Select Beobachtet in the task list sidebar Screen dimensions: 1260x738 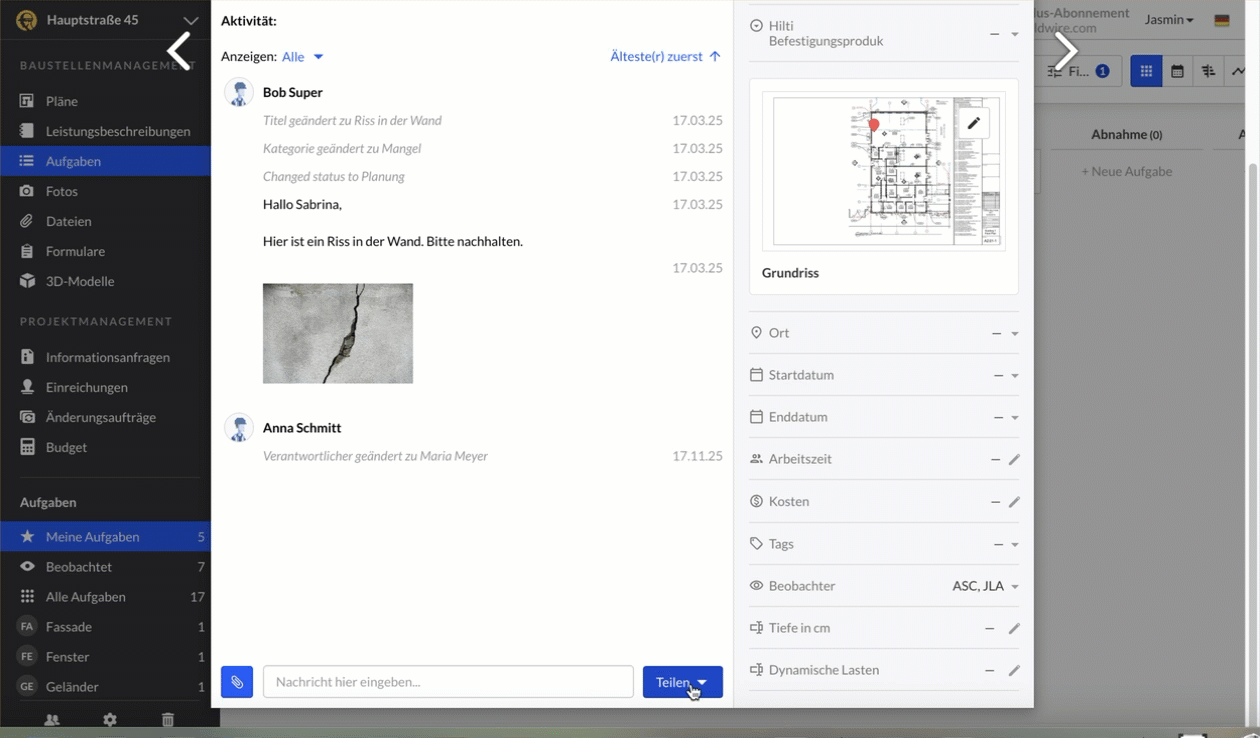pos(79,567)
